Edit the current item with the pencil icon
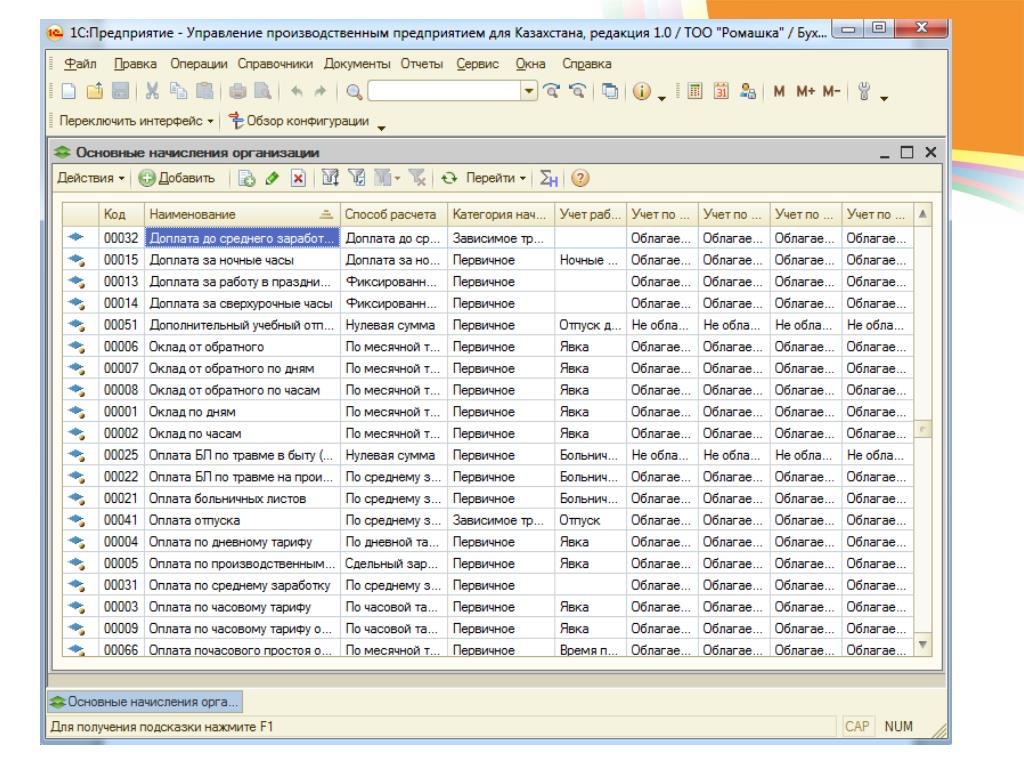The image size is (1024, 768). pyautogui.click(x=272, y=178)
